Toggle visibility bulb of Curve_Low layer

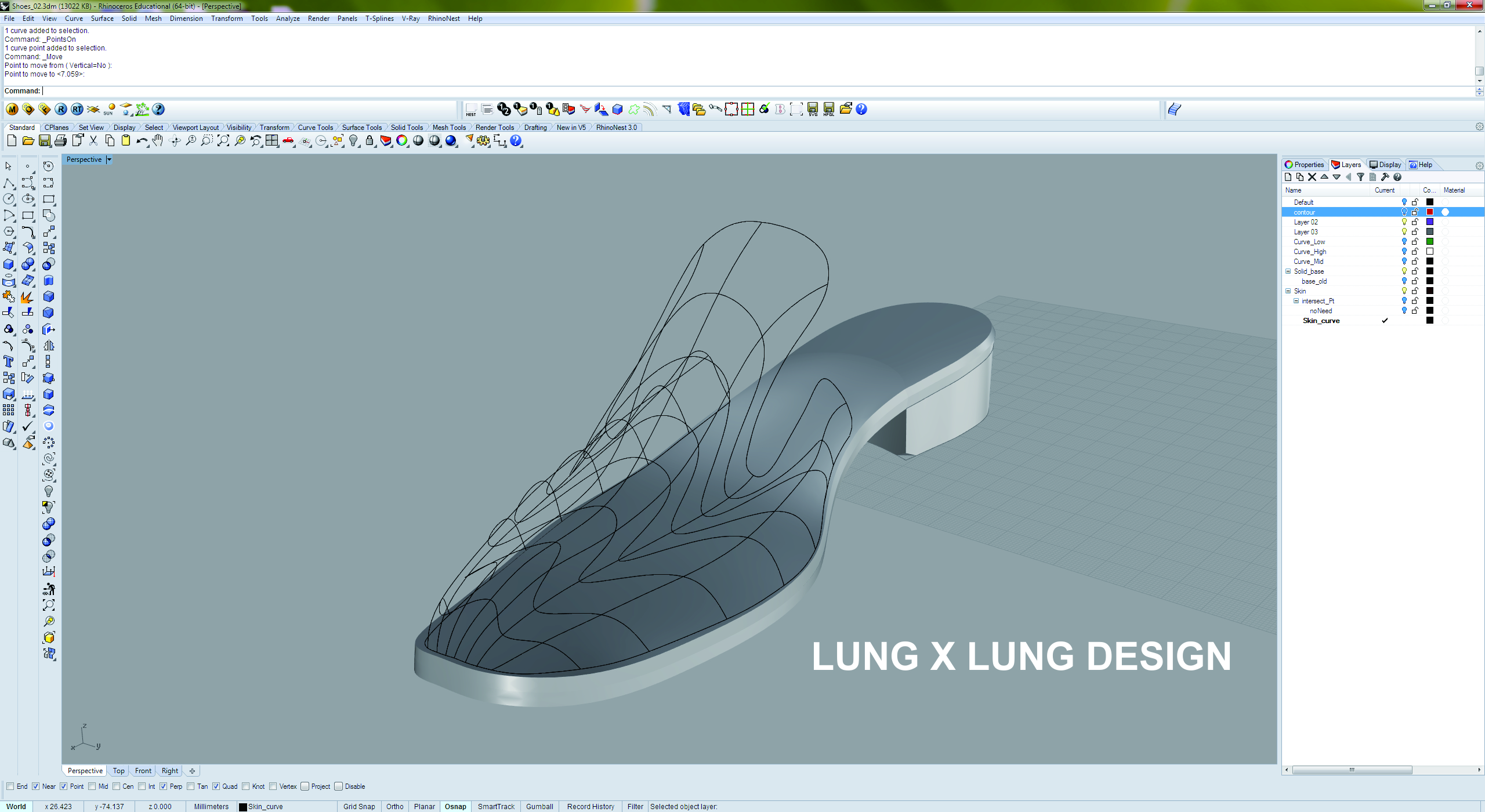(1404, 242)
